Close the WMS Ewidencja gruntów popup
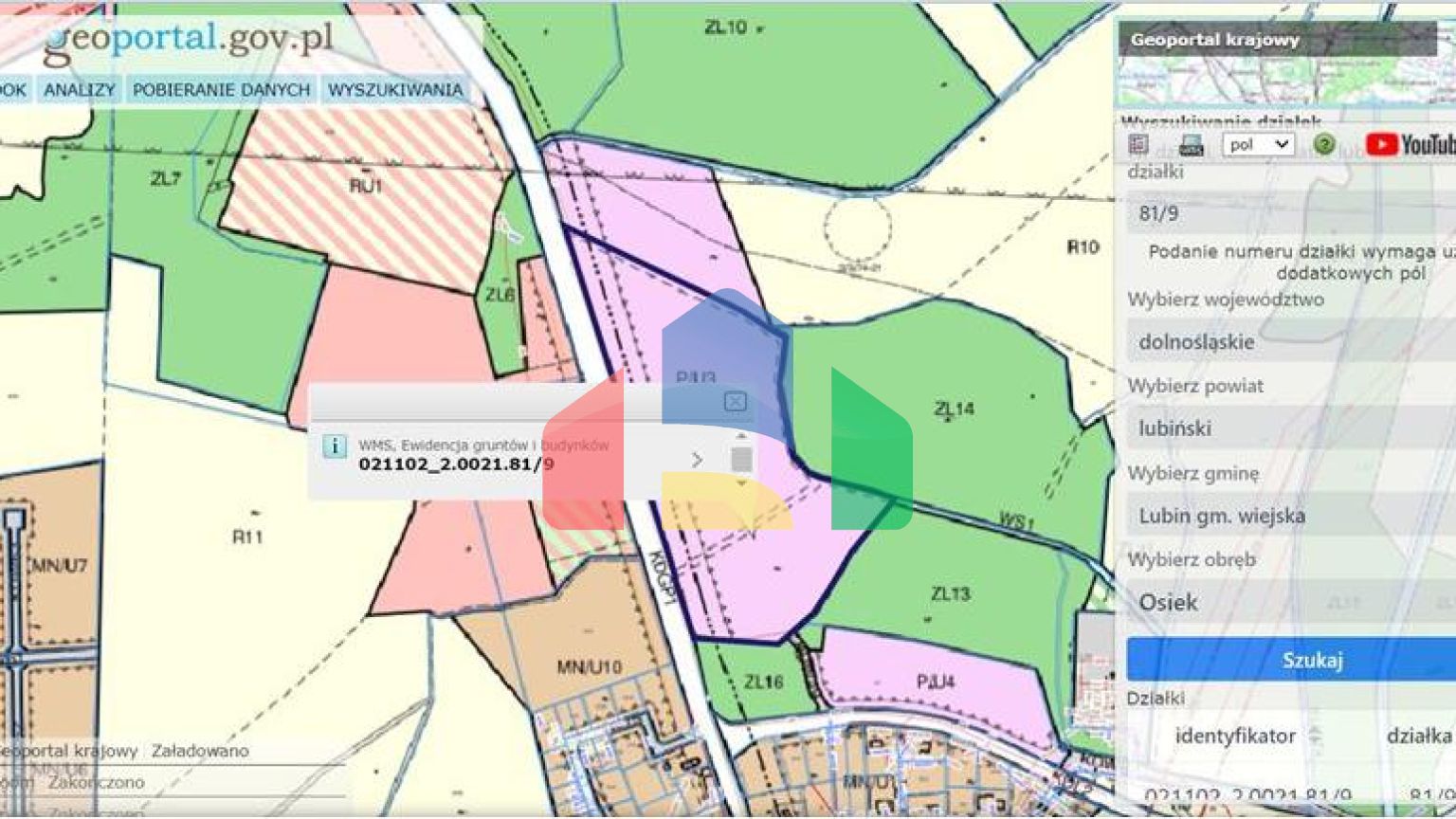1456x819 pixels. pos(735,402)
